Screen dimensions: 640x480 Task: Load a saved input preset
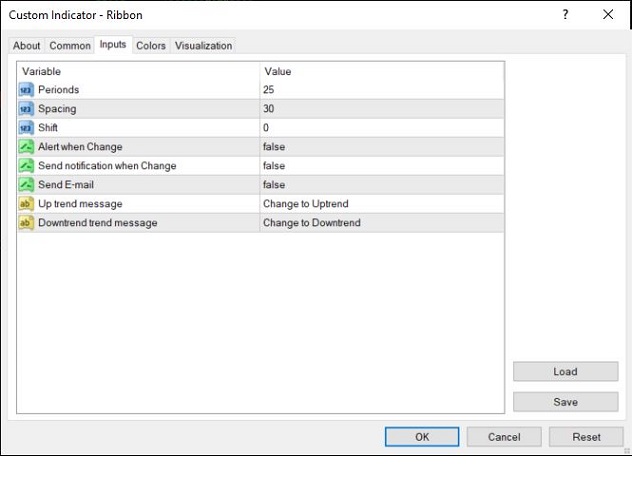click(x=565, y=372)
